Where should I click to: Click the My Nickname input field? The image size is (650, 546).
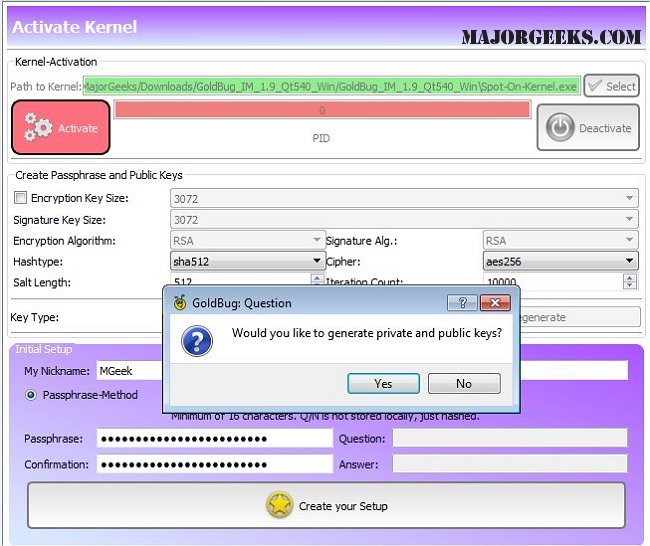pos(130,371)
